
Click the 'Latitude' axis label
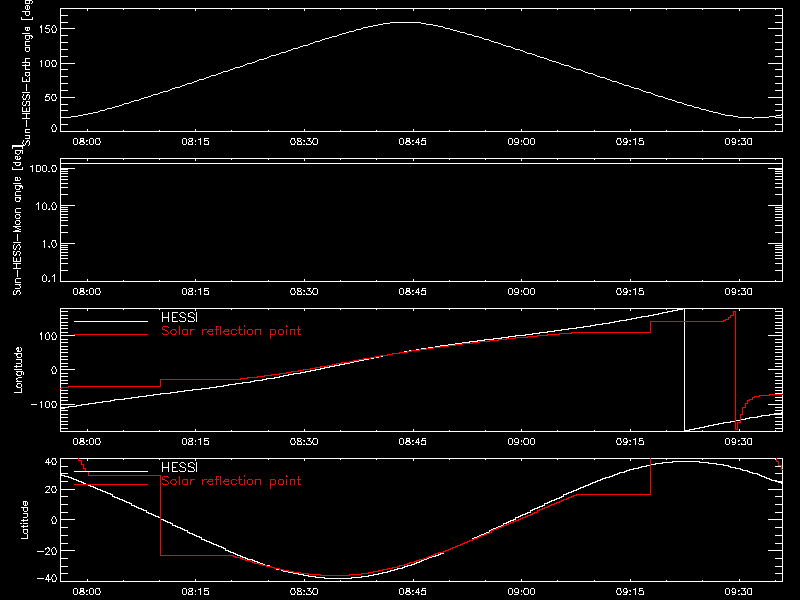pos(24,520)
